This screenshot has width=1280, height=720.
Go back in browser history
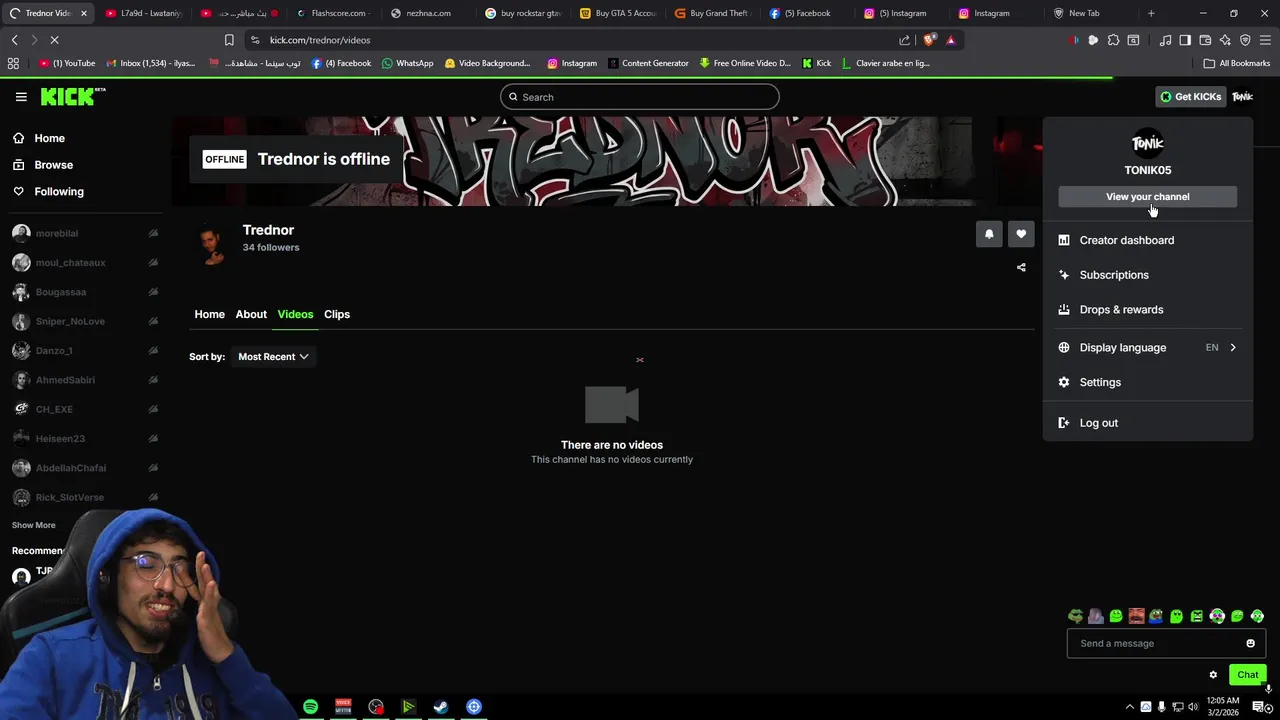click(x=14, y=40)
